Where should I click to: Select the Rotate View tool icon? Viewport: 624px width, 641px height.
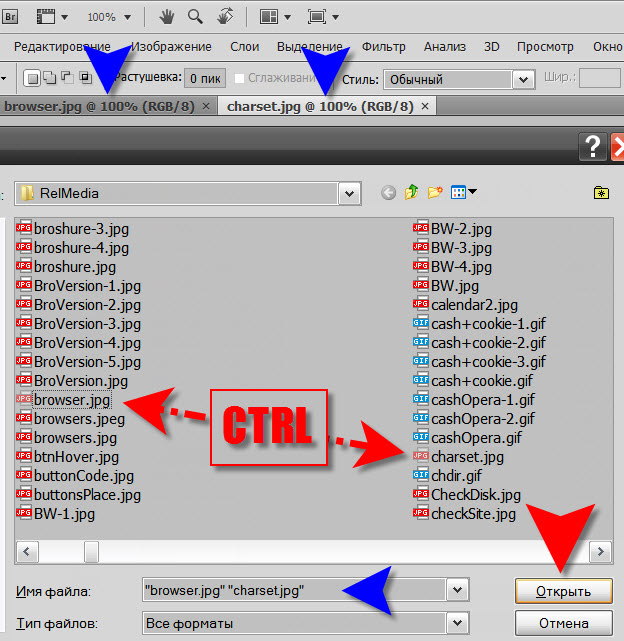click(225, 17)
